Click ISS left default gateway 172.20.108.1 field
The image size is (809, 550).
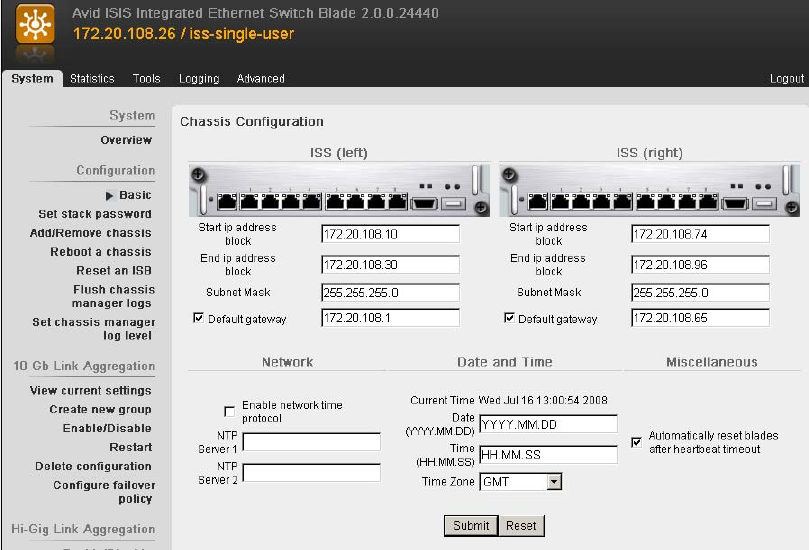390,318
